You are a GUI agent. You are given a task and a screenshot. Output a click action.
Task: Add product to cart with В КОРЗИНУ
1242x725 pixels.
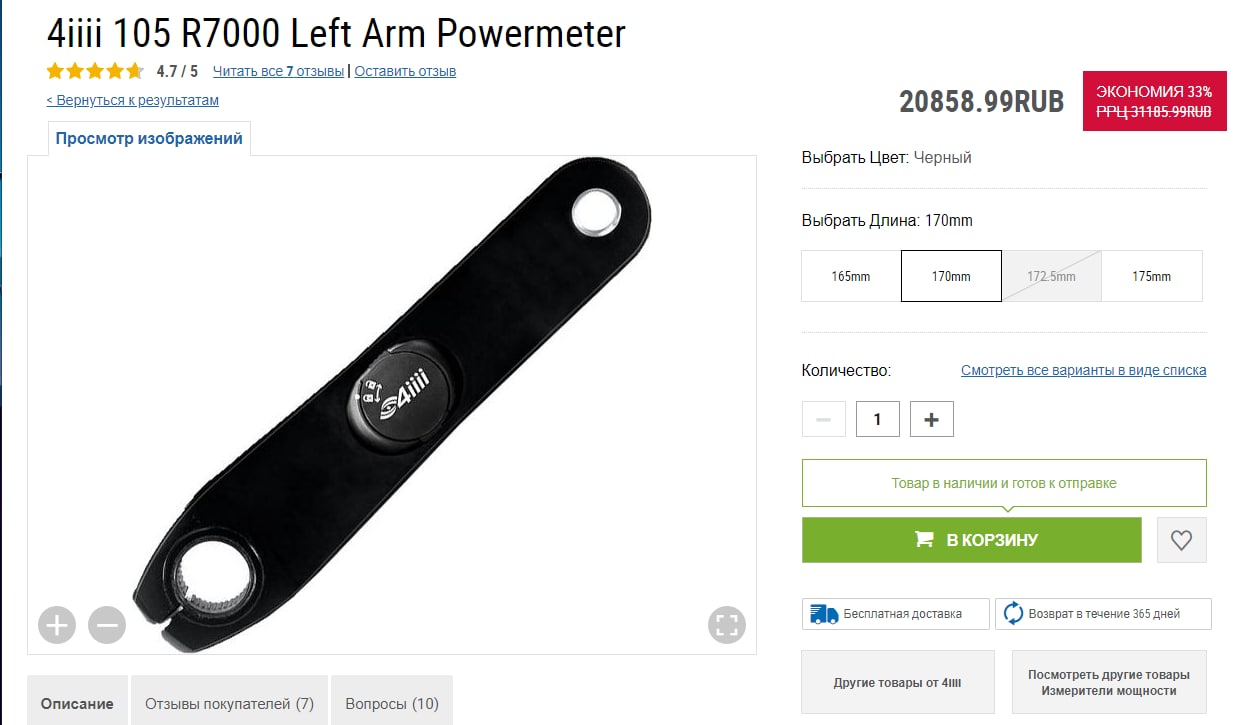pos(972,540)
